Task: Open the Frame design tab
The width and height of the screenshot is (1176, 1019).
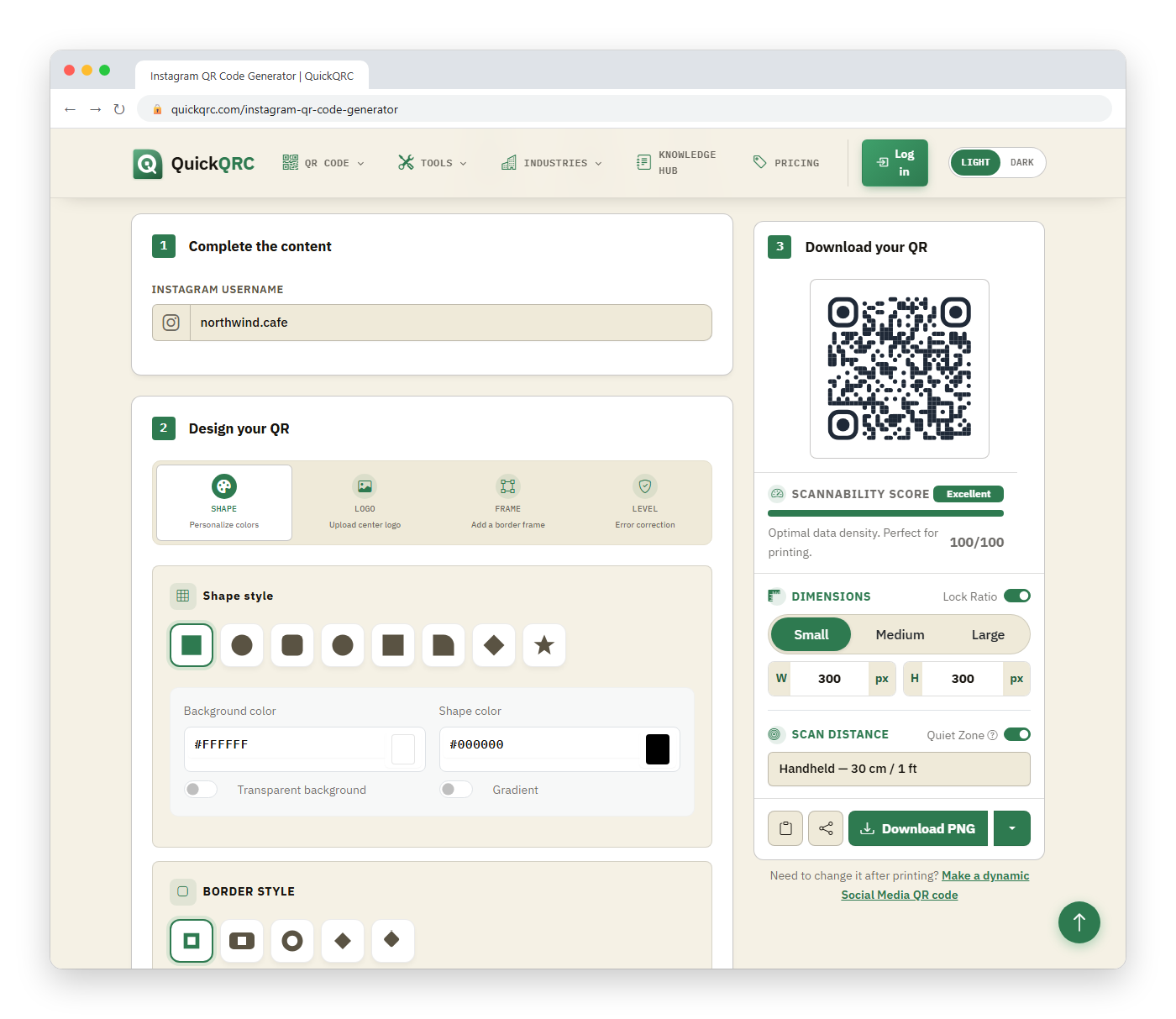Action: pyautogui.click(x=508, y=502)
